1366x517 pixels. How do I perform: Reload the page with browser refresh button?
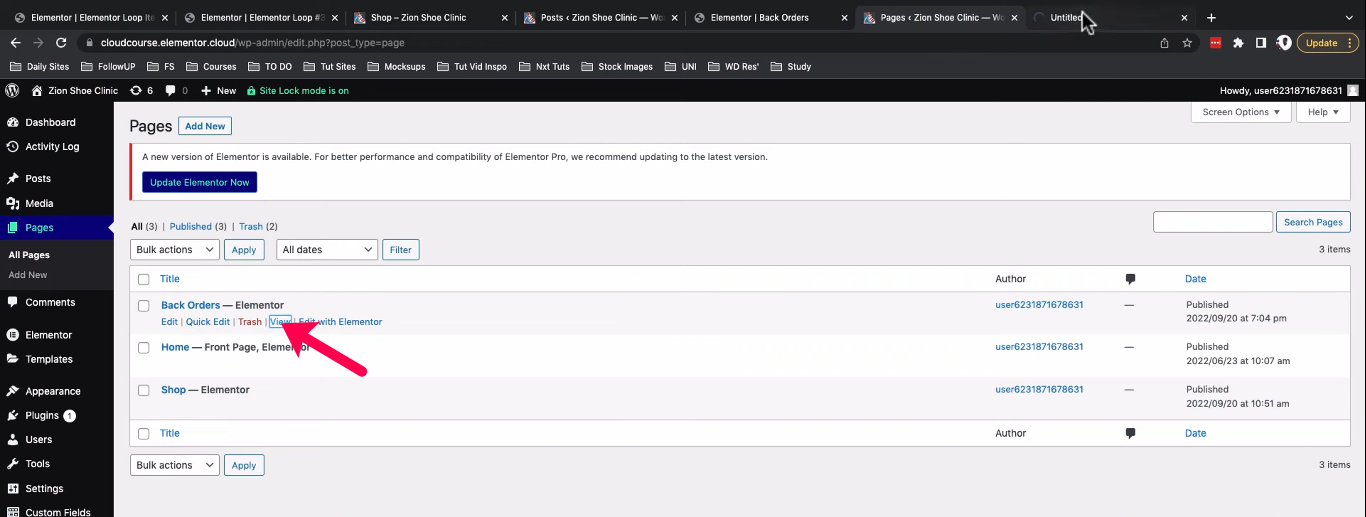click(62, 42)
